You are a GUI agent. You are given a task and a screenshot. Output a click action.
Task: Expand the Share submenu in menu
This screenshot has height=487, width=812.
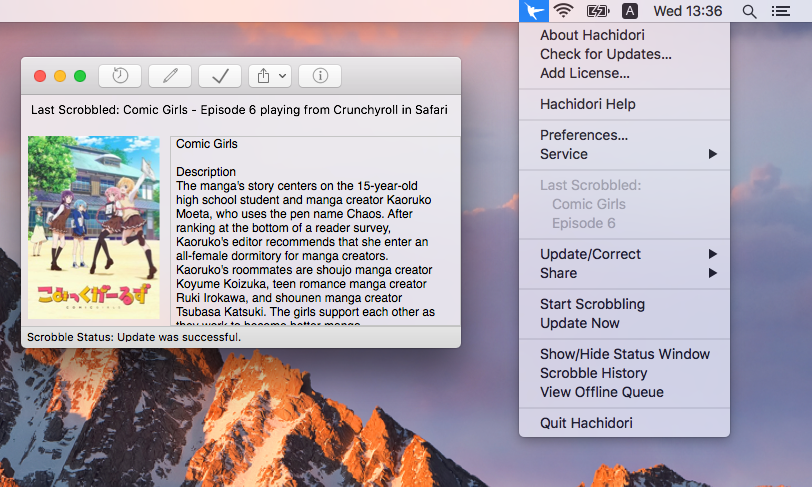click(x=625, y=274)
